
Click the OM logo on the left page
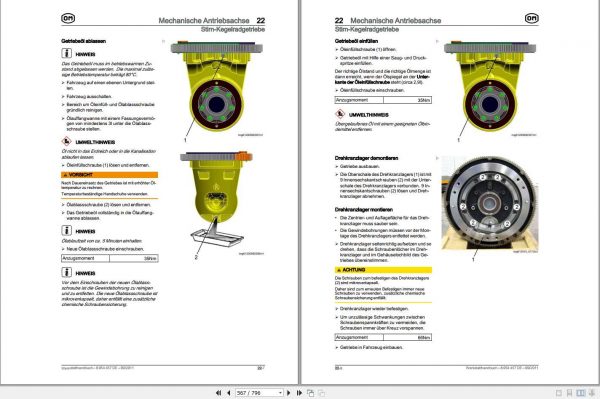(68, 18)
